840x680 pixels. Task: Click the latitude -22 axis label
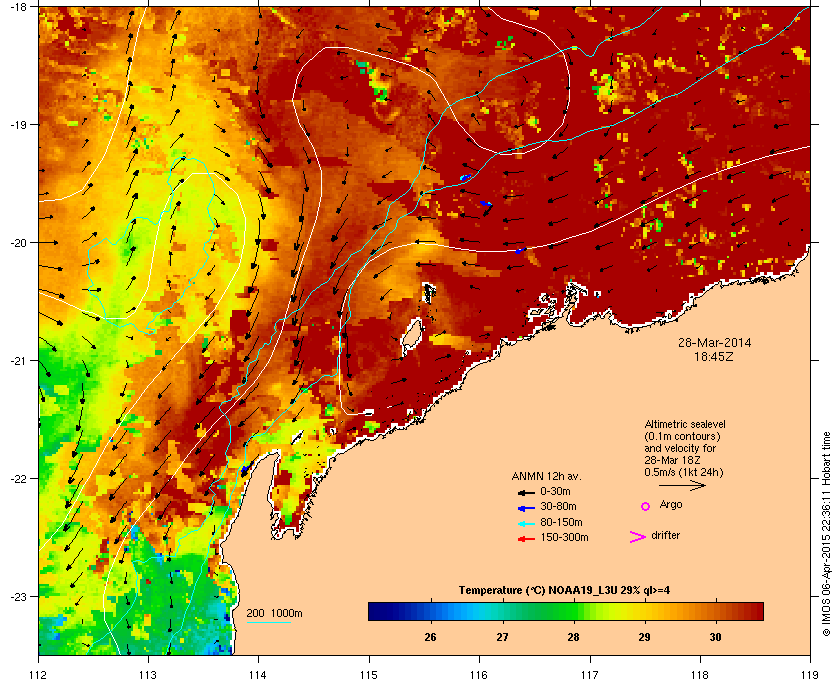[x=18, y=479]
